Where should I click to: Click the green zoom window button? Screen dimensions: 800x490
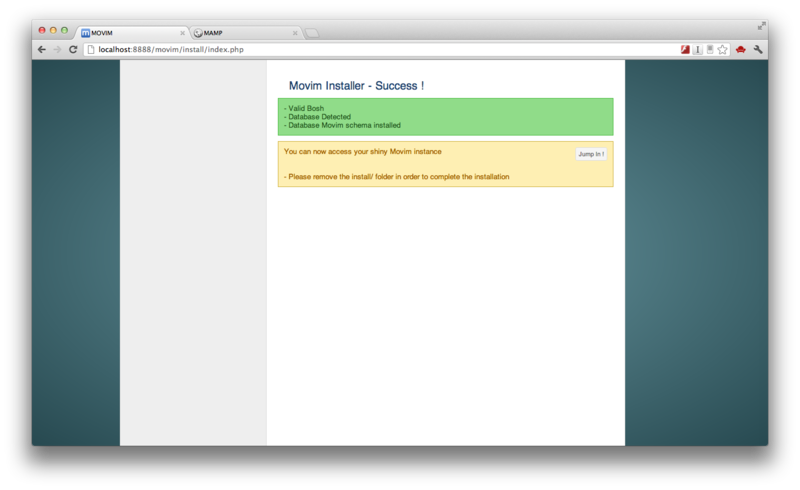(64, 30)
